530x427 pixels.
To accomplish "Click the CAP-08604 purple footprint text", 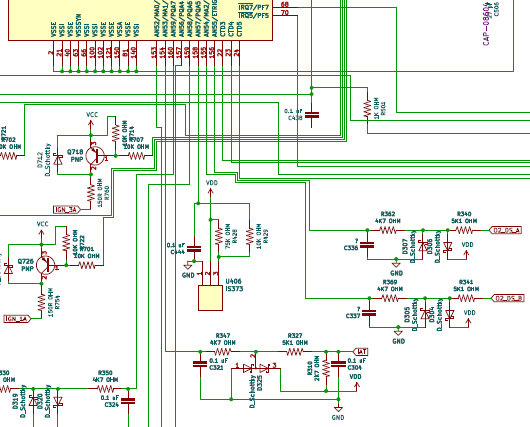I will 486,24.
